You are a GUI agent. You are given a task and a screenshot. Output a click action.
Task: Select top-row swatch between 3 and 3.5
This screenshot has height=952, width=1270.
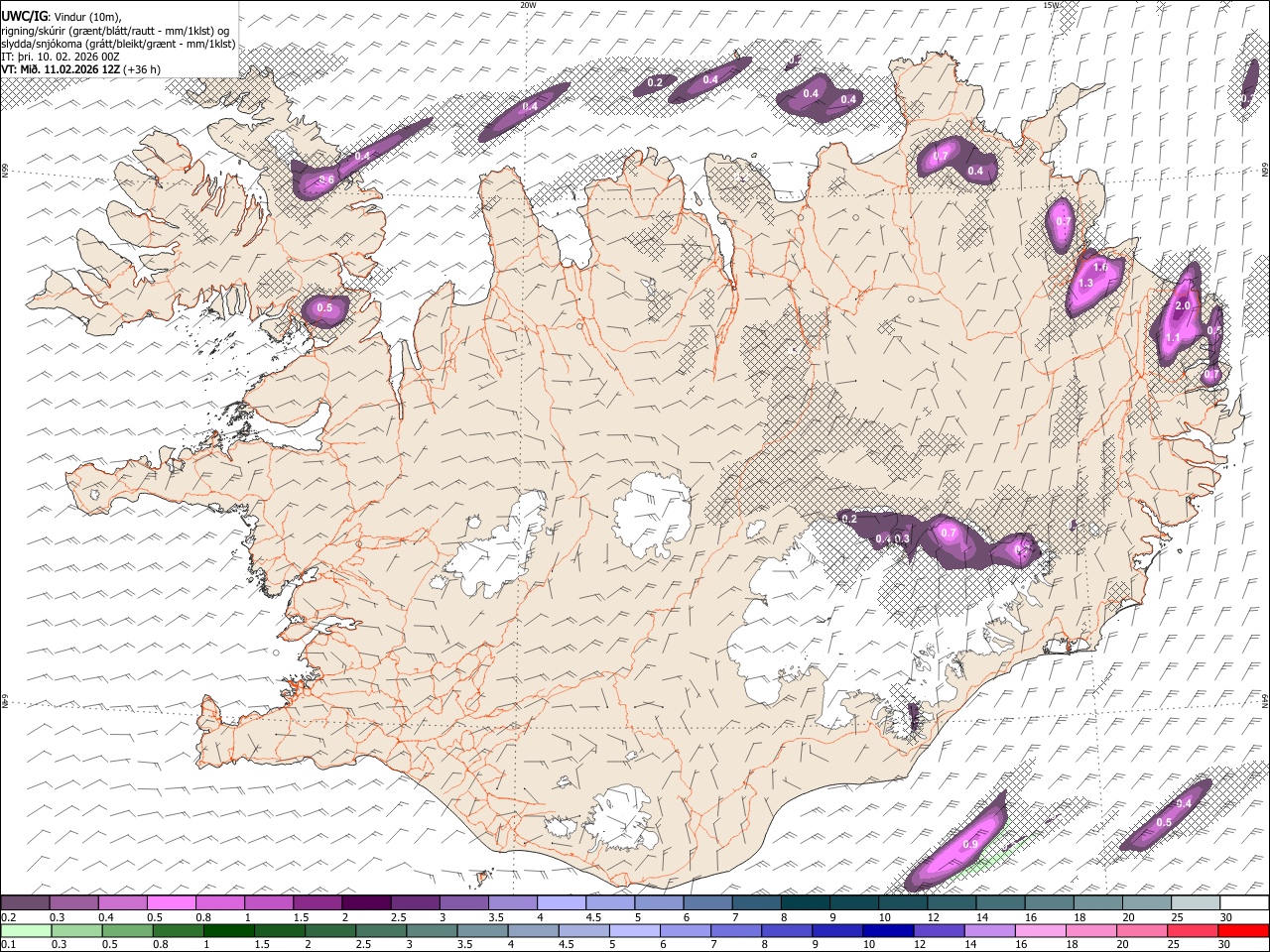pyautogui.click(x=462, y=902)
